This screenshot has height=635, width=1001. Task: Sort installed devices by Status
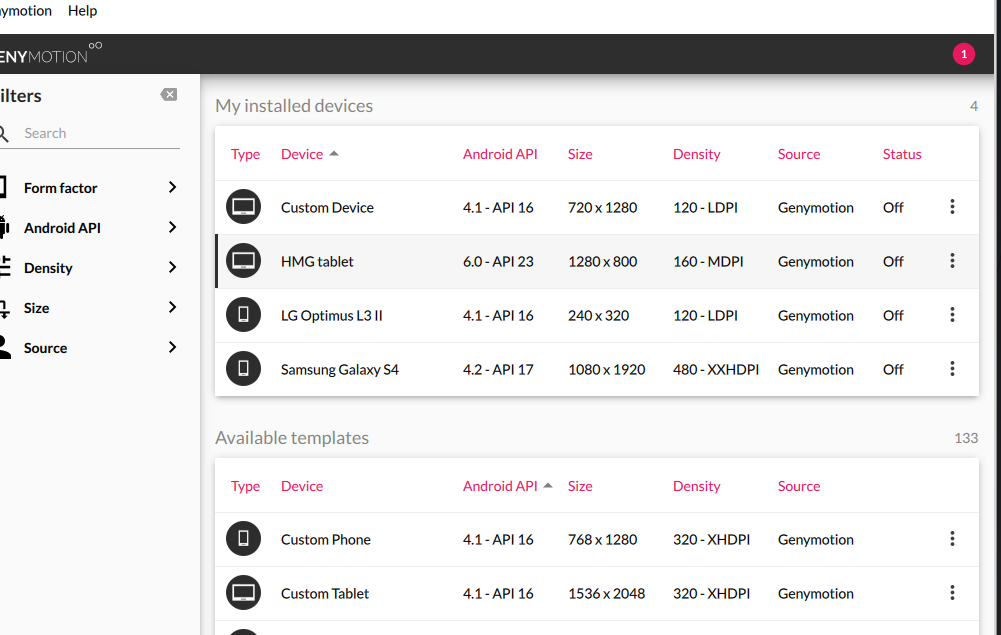901,154
